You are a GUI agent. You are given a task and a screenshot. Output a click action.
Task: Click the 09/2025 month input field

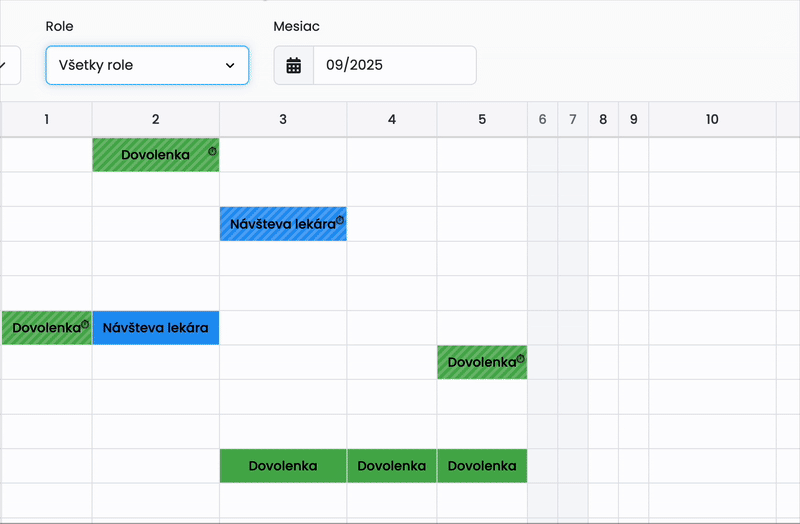point(394,66)
